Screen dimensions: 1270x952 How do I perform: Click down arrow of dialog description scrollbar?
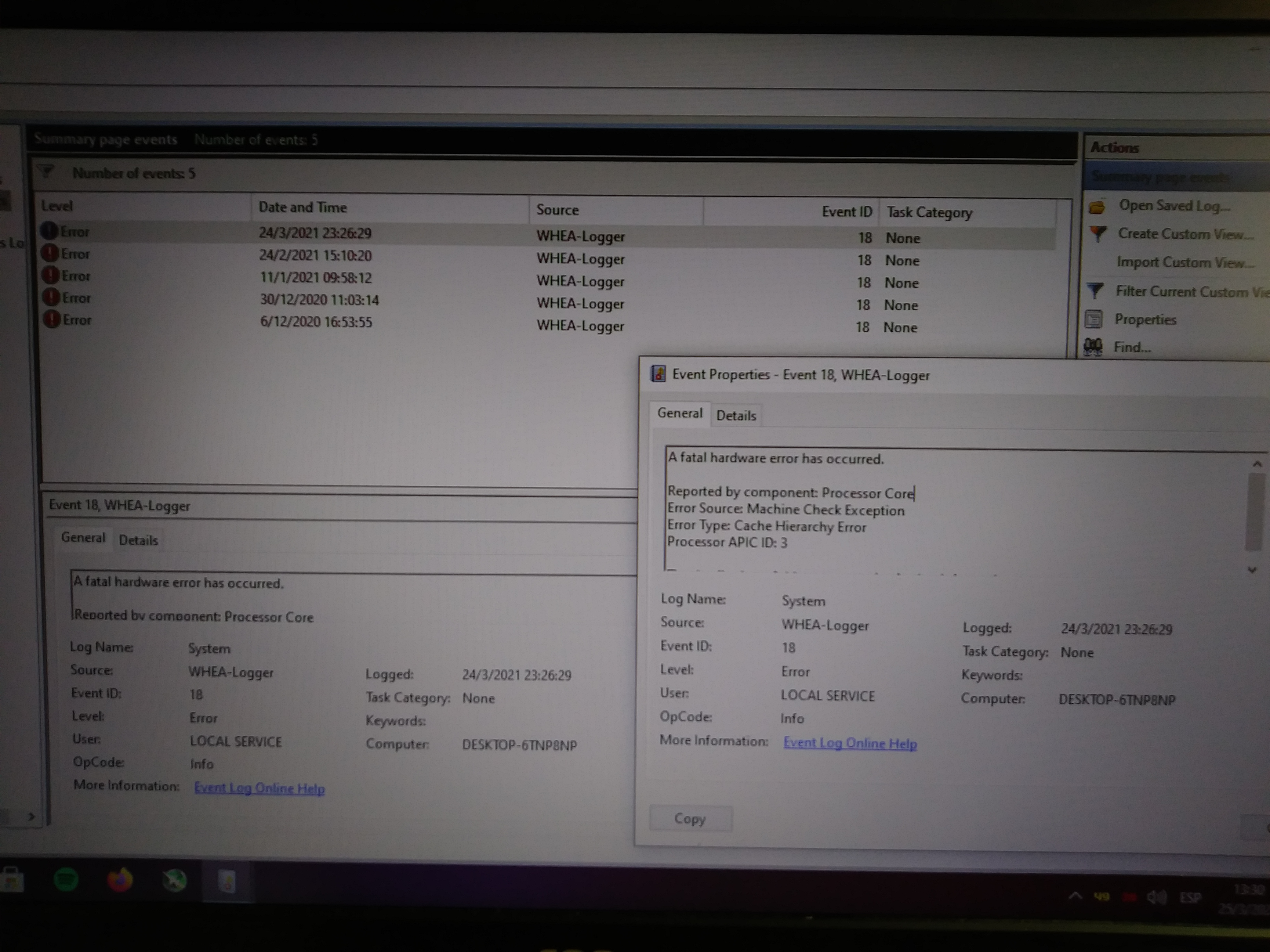(x=1252, y=570)
